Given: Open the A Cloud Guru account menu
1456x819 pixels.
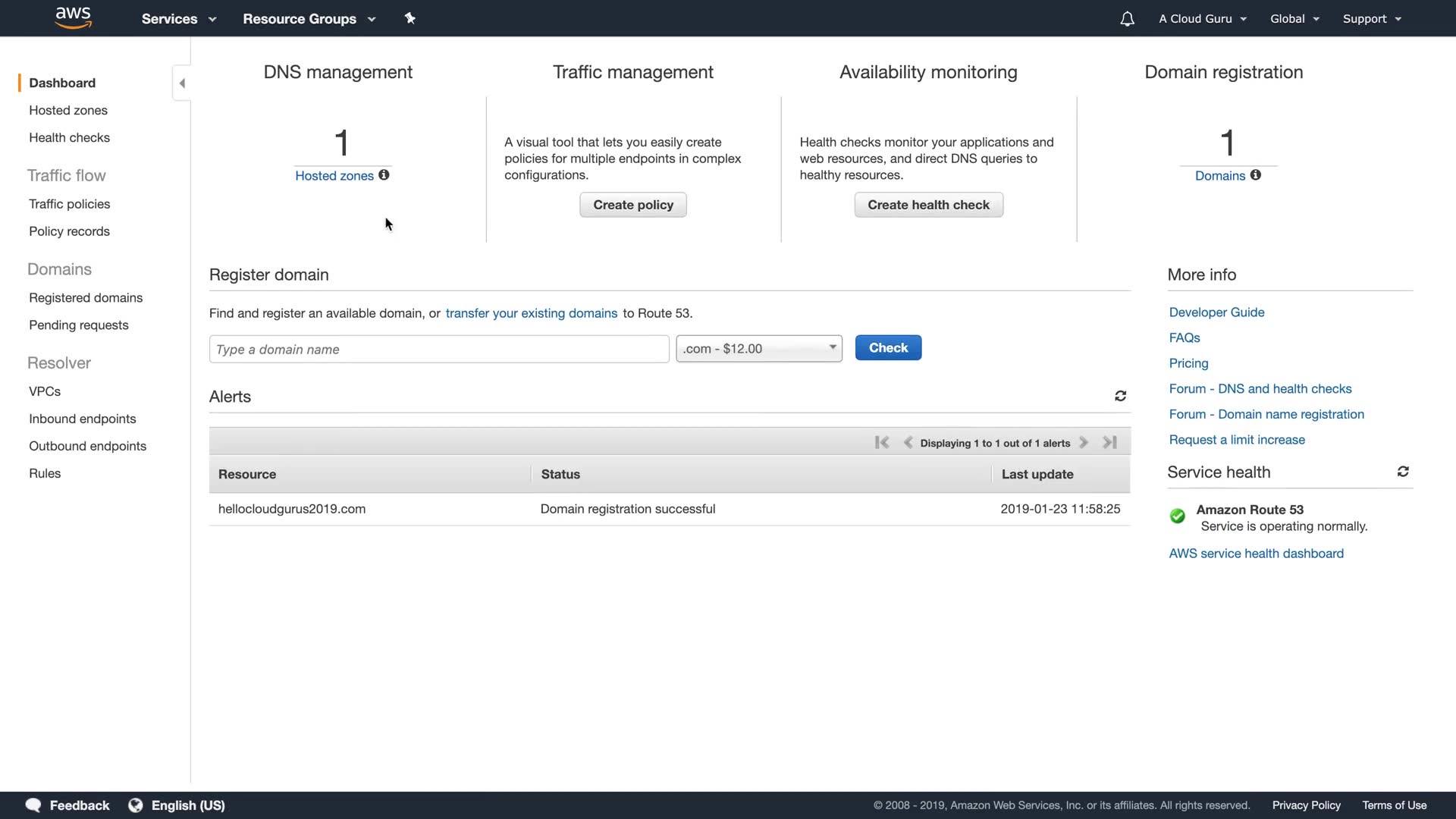Looking at the screenshot, I should pos(1202,19).
